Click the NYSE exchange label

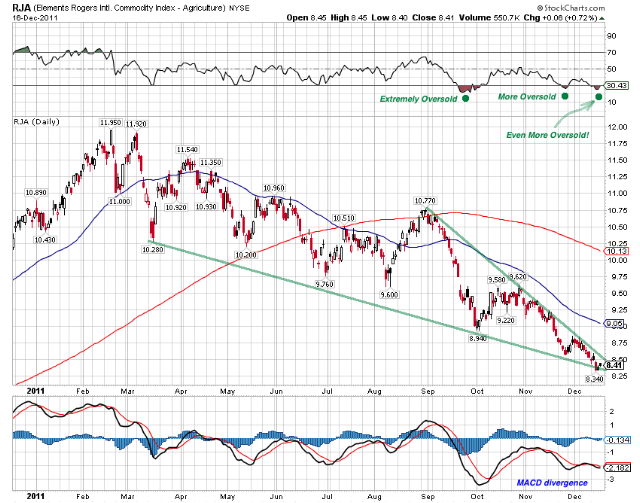click(x=239, y=8)
